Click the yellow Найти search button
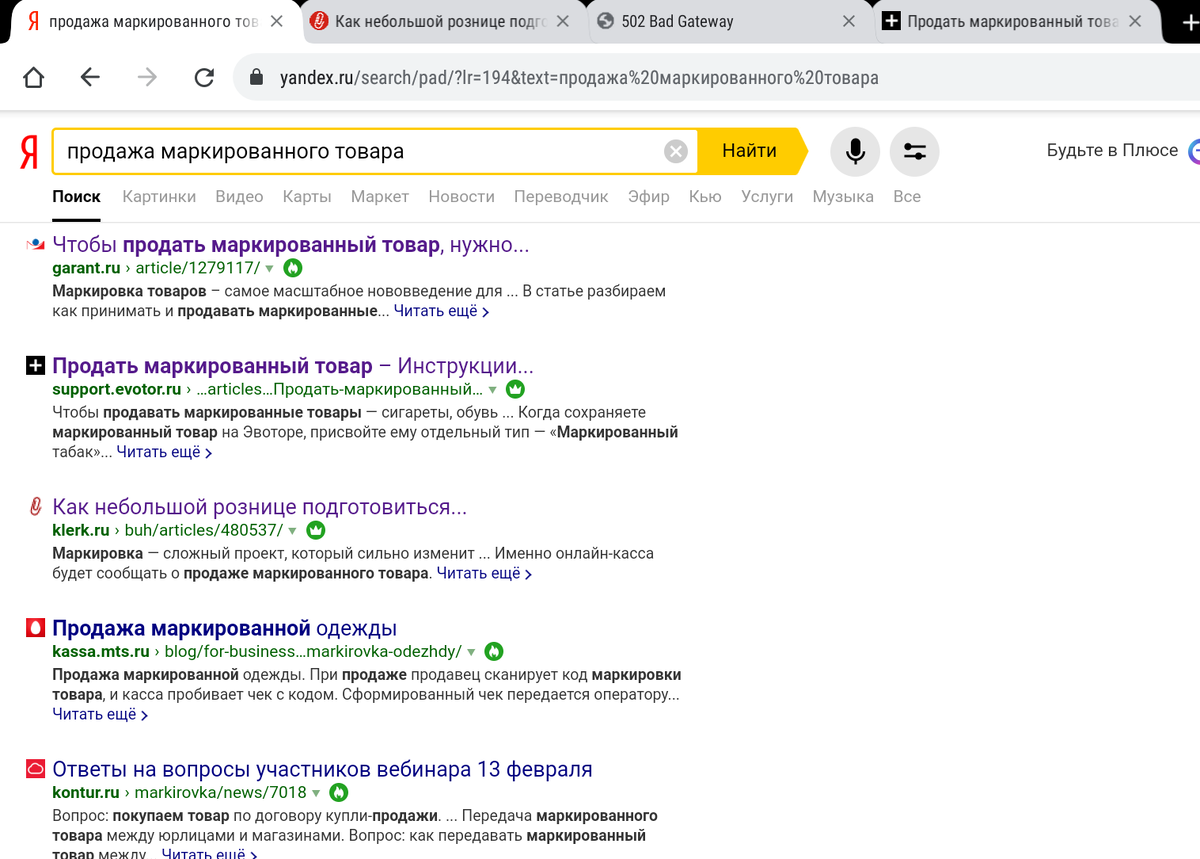 coord(751,151)
